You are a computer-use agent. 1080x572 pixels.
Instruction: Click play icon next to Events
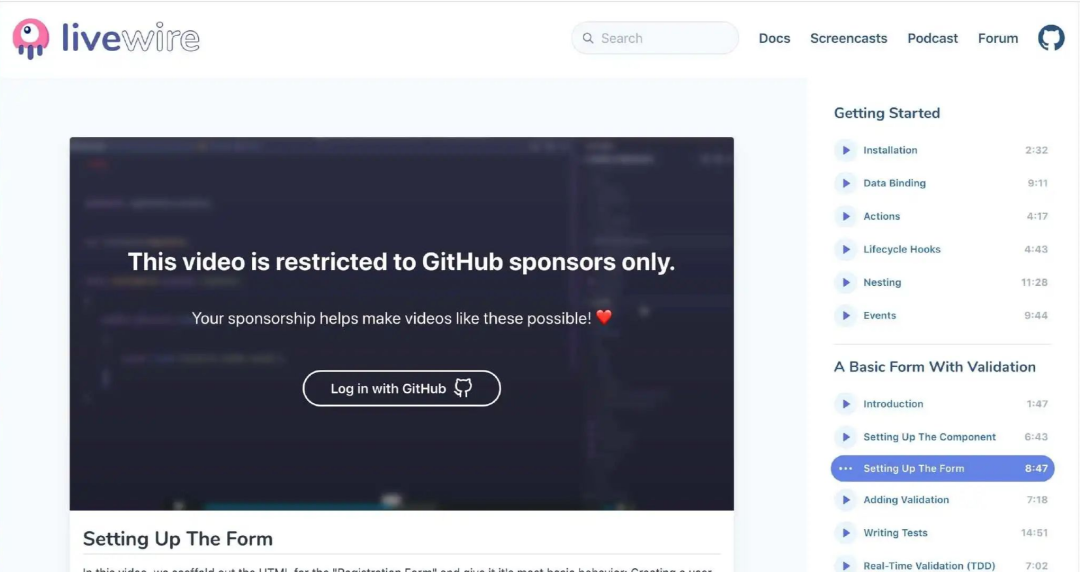pyautogui.click(x=844, y=316)
